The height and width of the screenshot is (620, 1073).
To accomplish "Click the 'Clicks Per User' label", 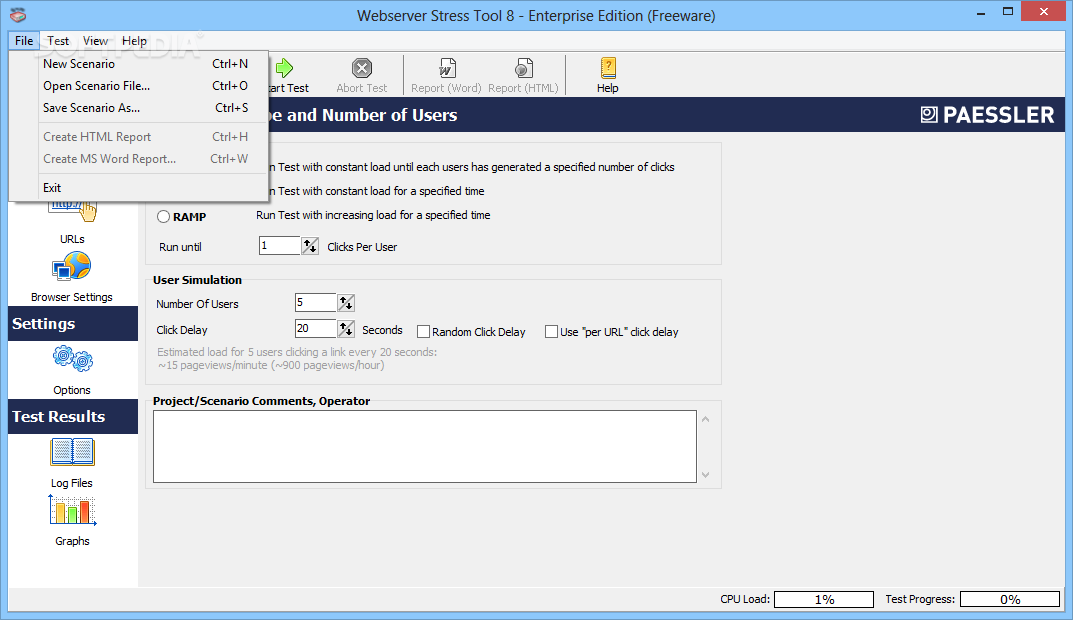I will [x=362, y=247].
